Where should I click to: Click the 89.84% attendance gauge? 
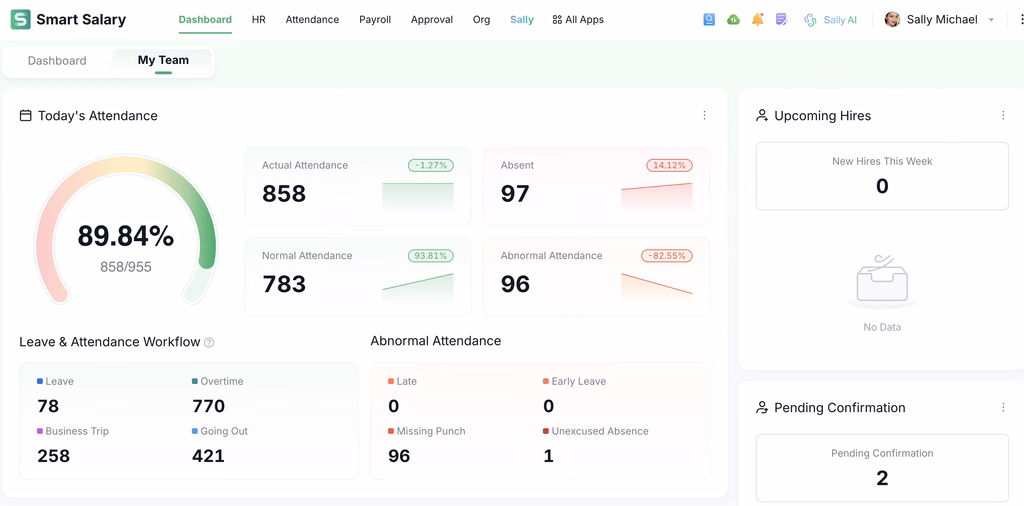coord(125,229)
